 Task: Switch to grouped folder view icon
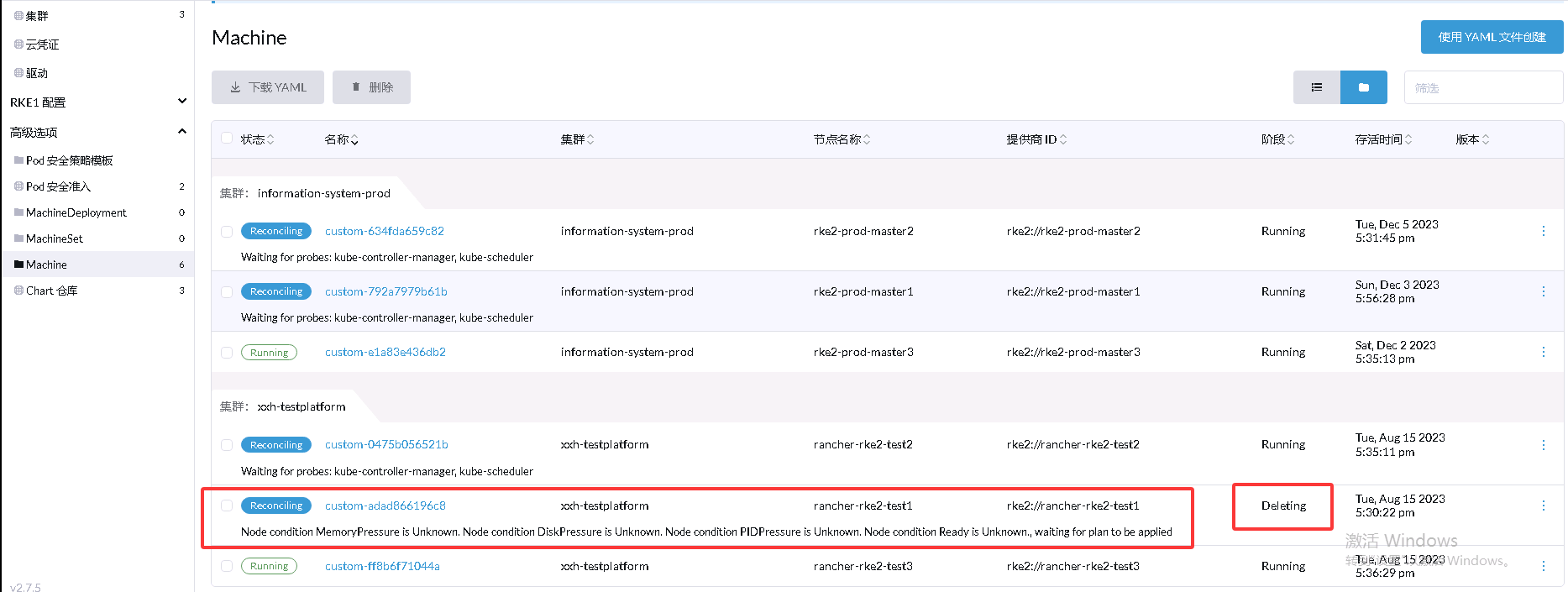click(1363, 87)
